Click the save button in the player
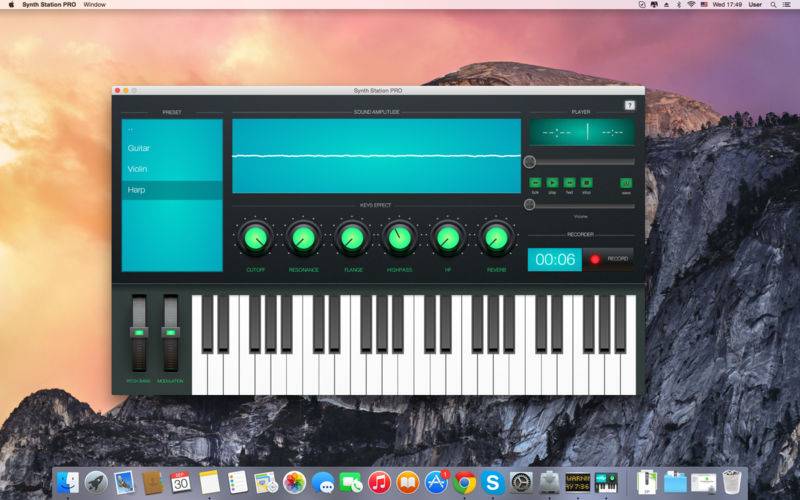The height and width of the screenshot is (500, 800). point(626,183)
